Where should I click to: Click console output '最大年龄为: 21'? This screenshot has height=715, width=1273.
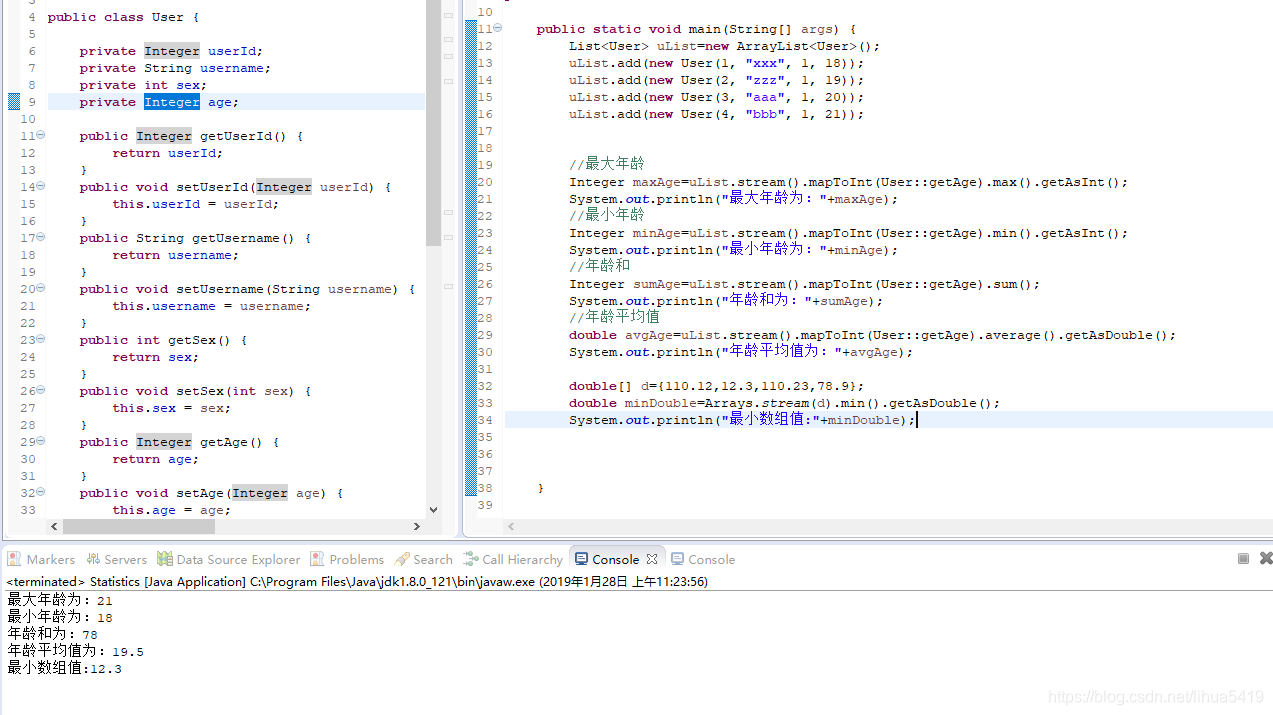(60, 600)
